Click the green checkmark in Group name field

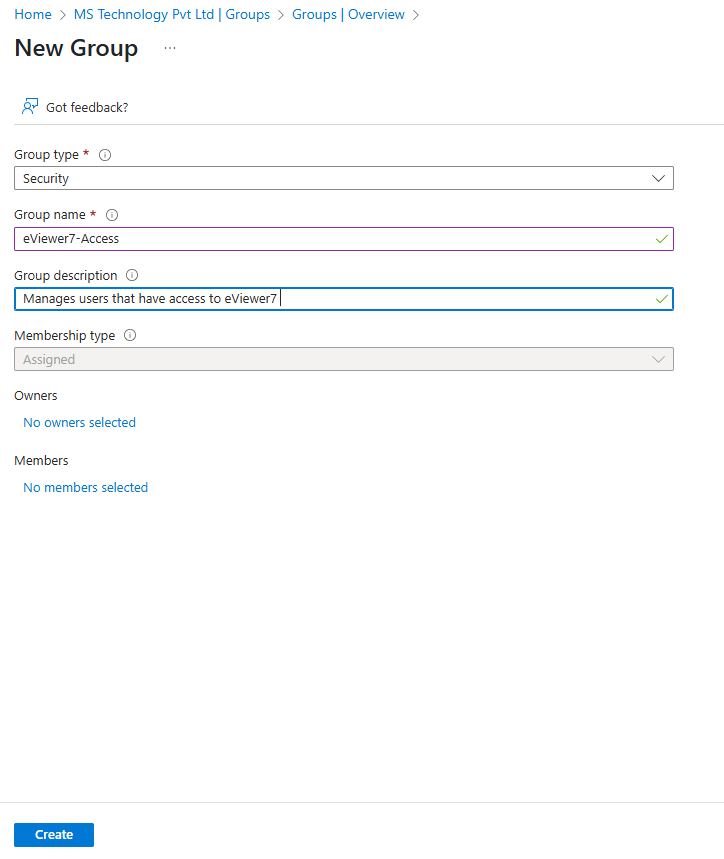click(660, 238)
